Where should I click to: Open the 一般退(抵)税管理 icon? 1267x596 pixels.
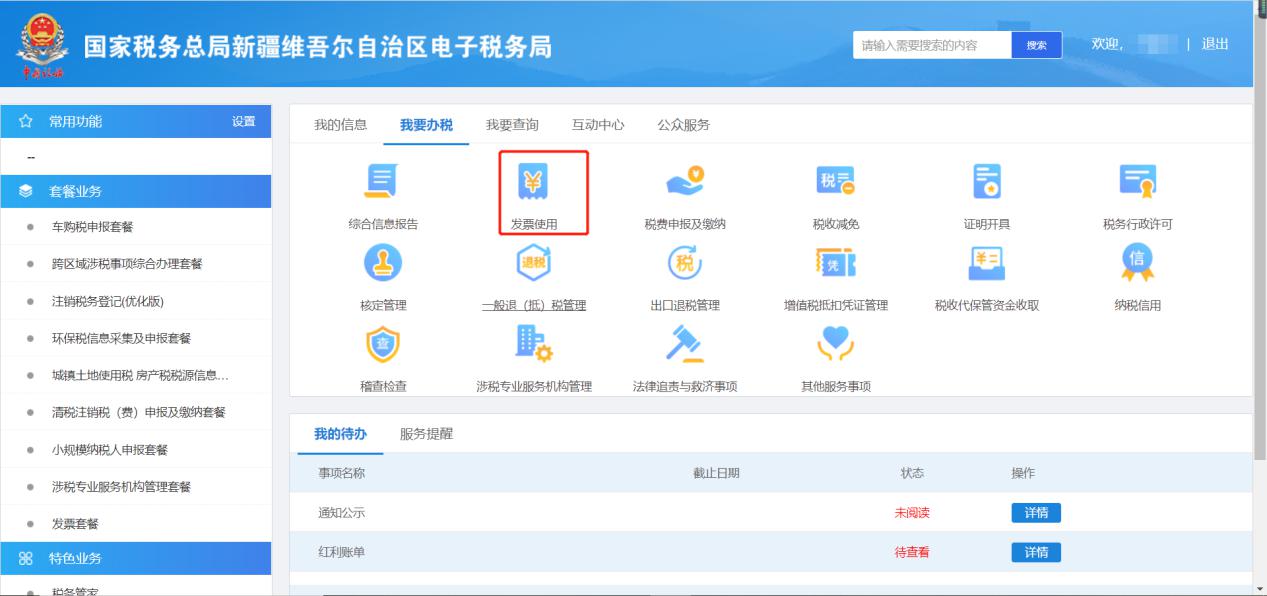533,263
